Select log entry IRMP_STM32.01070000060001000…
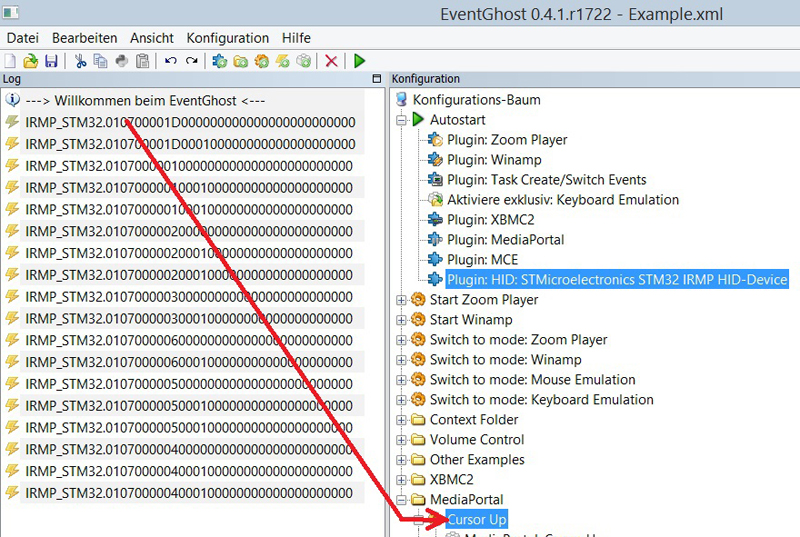 click(x=189, y=362)
